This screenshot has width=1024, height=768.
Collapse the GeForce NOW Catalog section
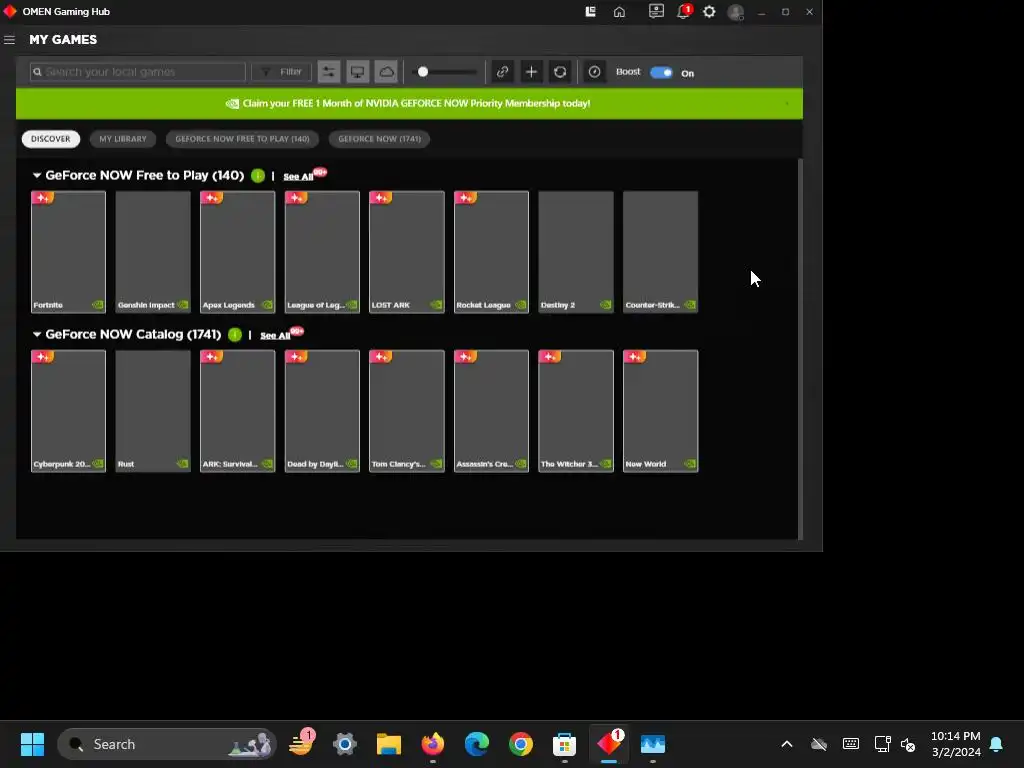tap(37, 334)
